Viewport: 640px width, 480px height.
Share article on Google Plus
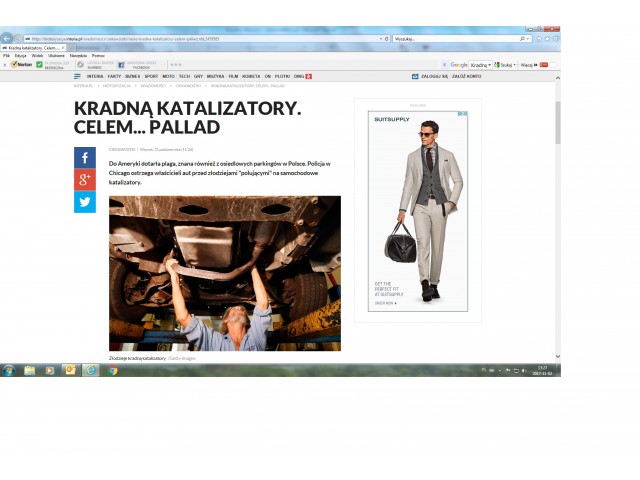point(85,180)
